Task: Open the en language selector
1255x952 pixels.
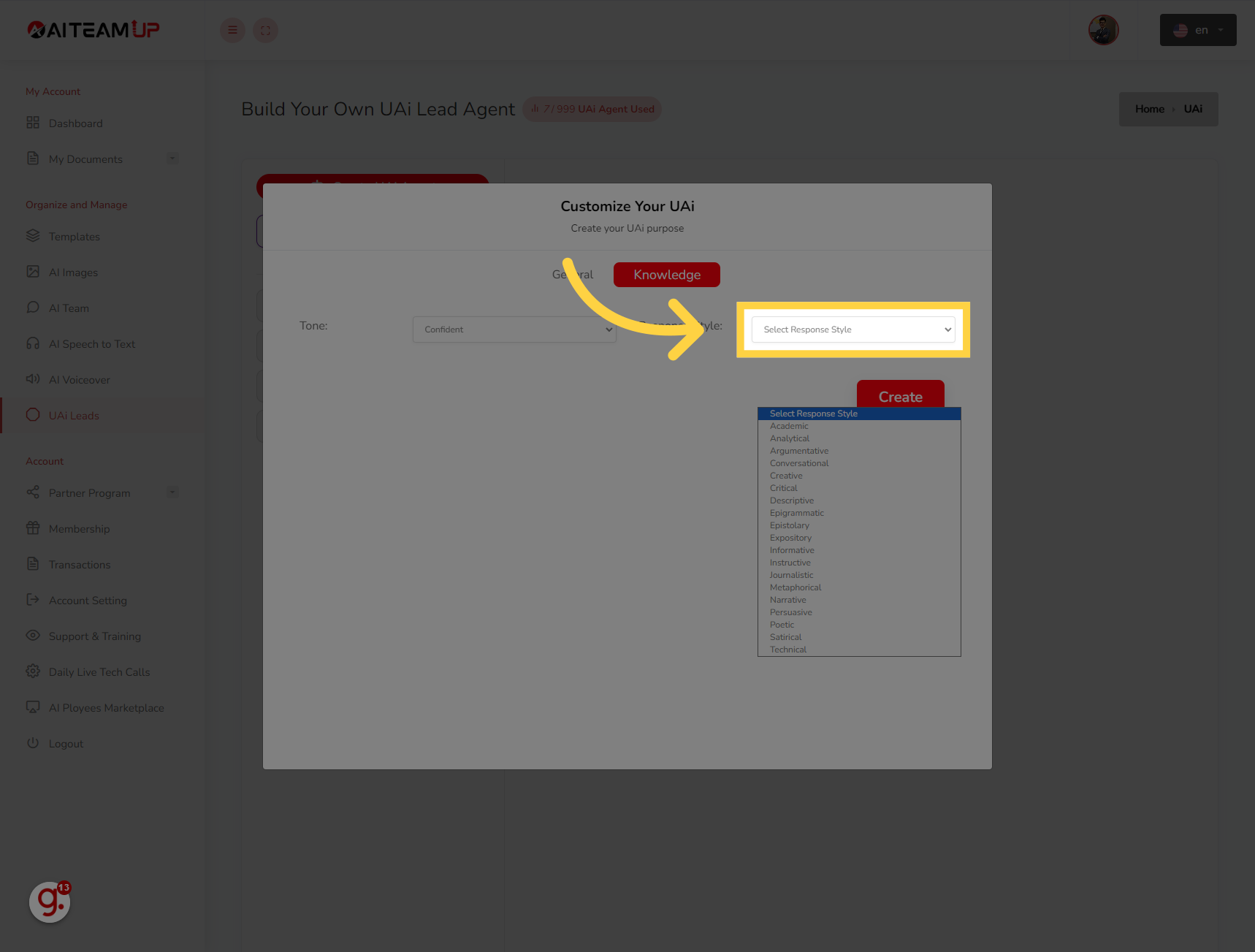Action: pos(1197,30)
